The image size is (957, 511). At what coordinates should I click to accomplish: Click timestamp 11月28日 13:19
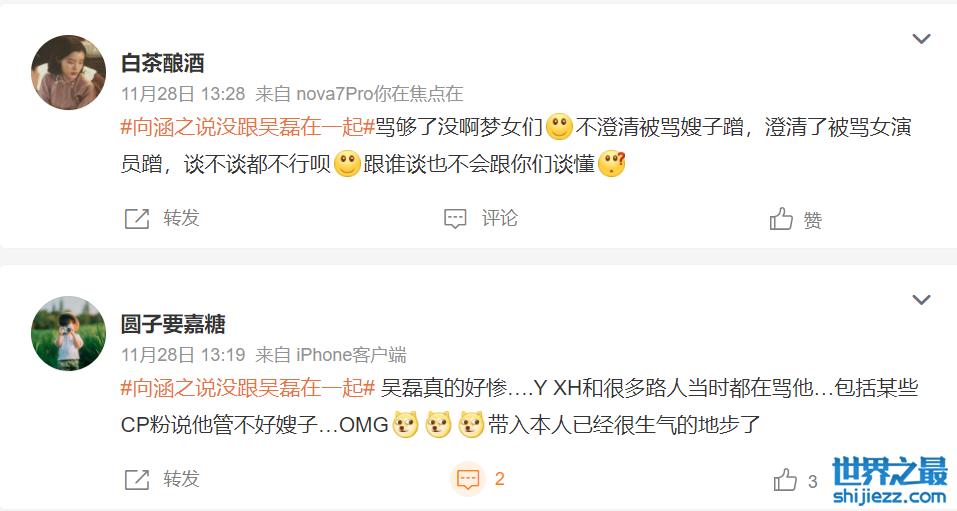pos(183,355)
